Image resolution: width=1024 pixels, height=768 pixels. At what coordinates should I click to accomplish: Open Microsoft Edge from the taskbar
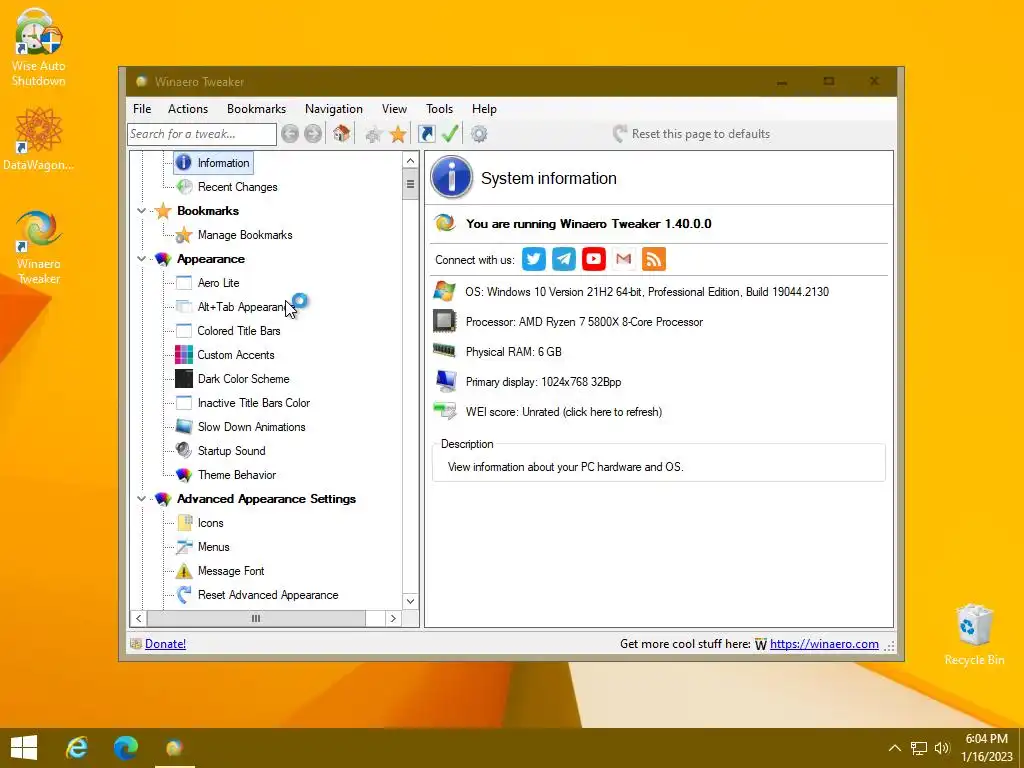coord(125,748)
